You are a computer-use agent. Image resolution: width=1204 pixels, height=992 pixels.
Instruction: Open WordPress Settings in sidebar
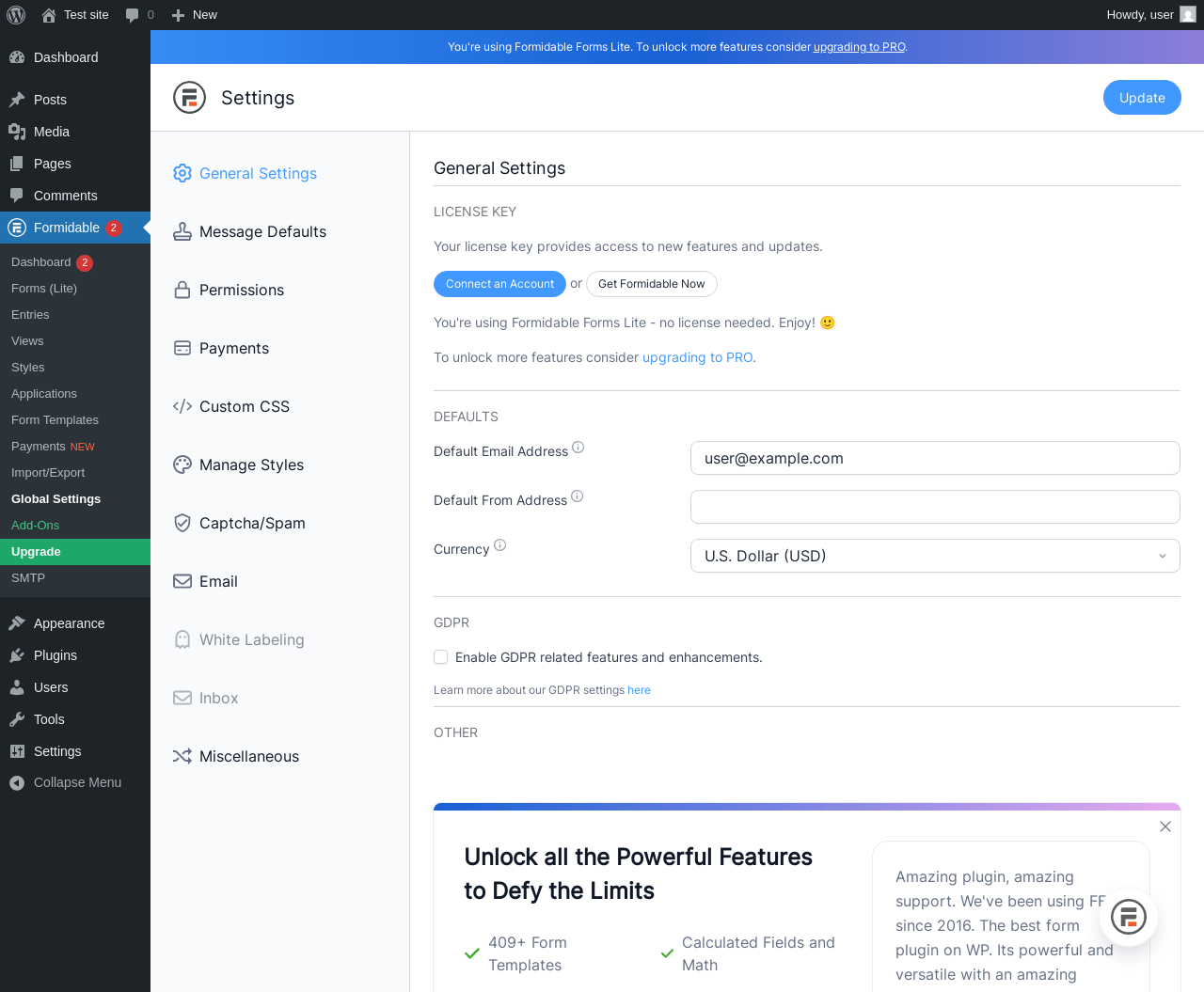75,751
